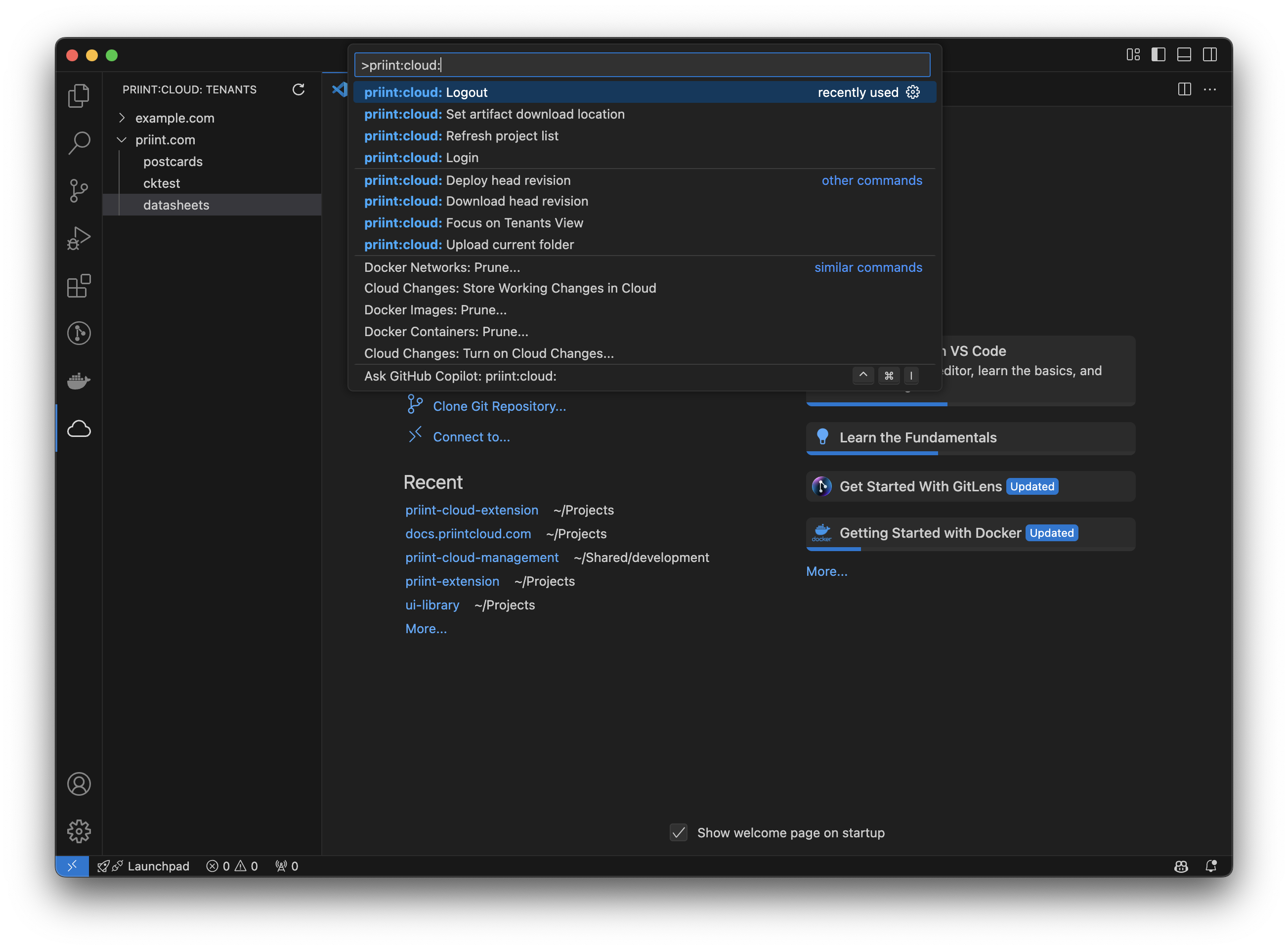This screenshot has height=950, width=1288.
Task: Toggle the bottom panel visibility
Action: pos(1184,55)
